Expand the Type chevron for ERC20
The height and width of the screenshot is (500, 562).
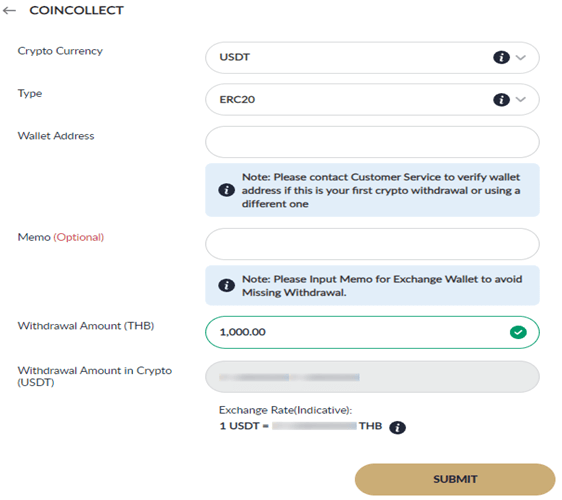tap(521, 99)
